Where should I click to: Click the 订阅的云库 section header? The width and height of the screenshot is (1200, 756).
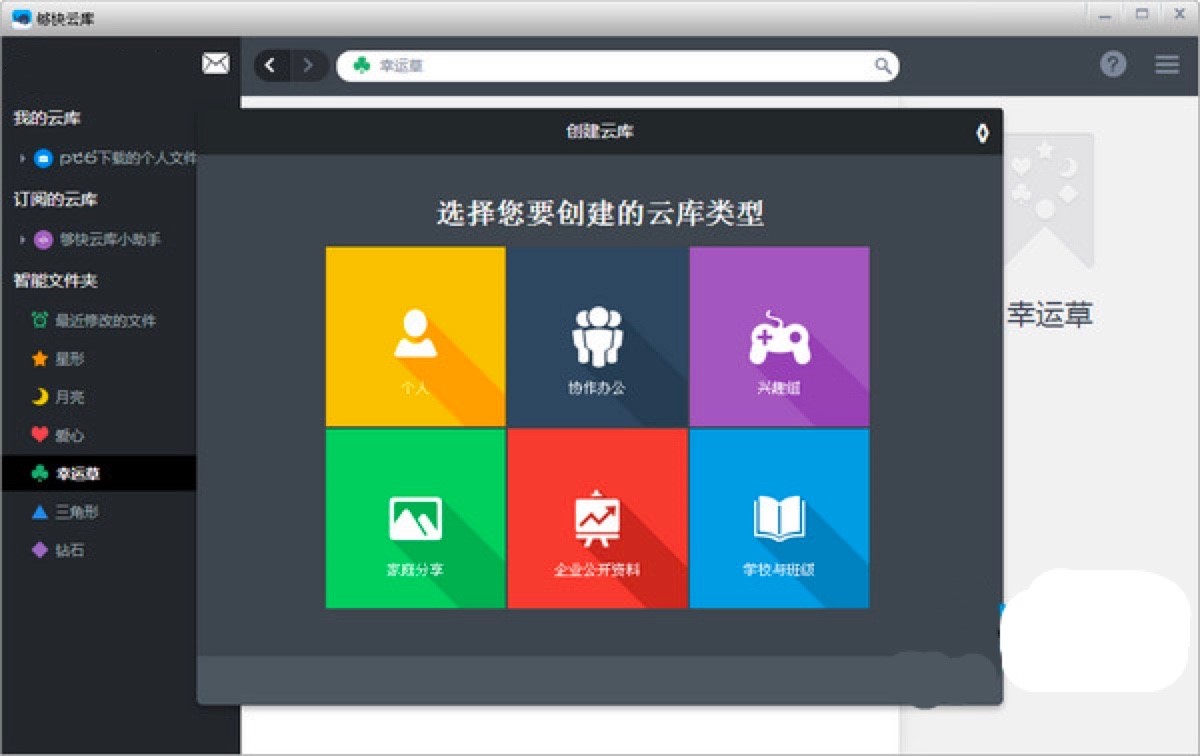(x=55, y=199)
